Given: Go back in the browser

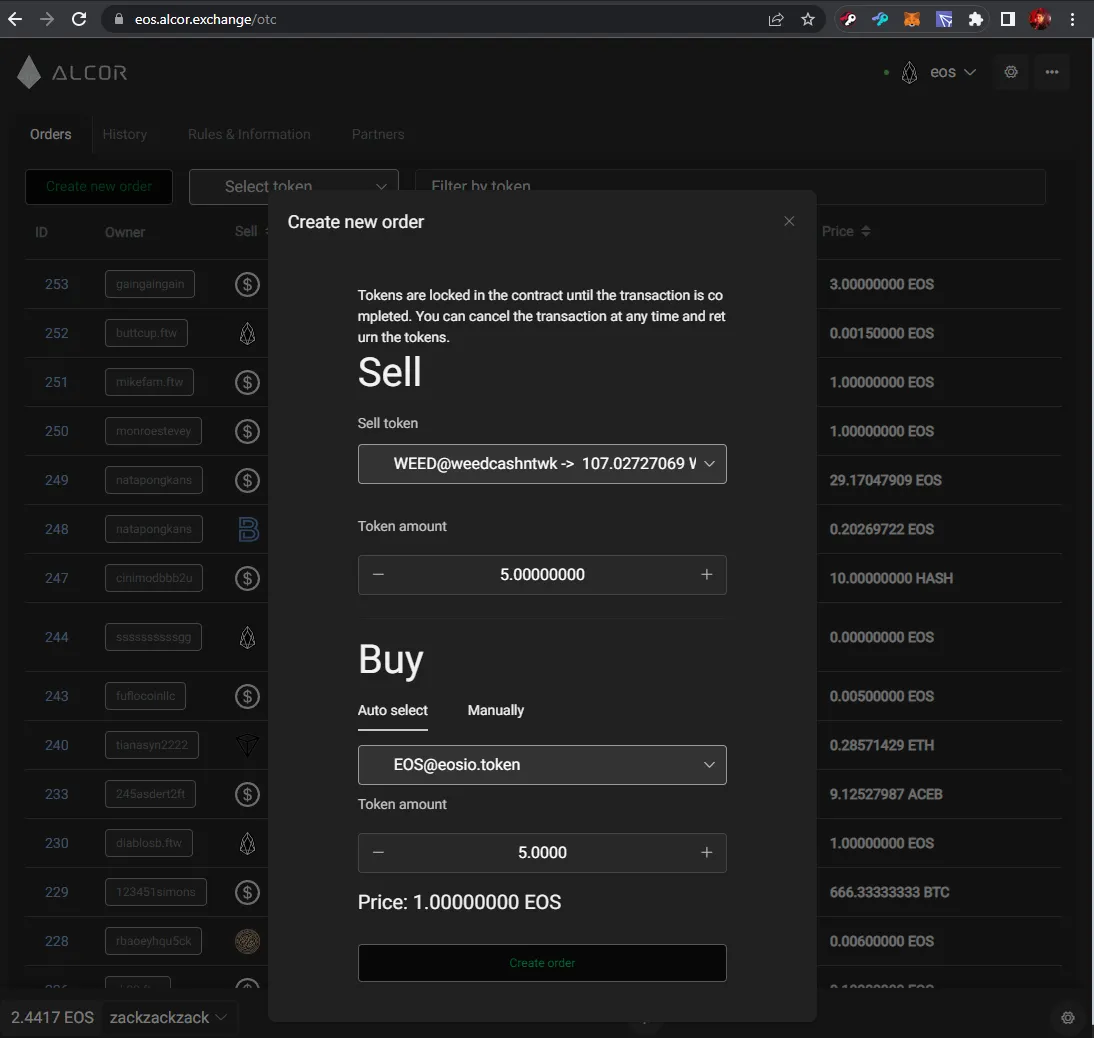Looking at the screenshot, I should (15, 19).
